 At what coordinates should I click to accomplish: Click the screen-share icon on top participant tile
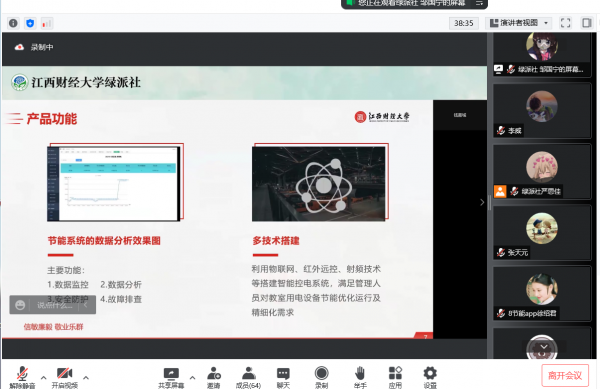coord(498,69)
